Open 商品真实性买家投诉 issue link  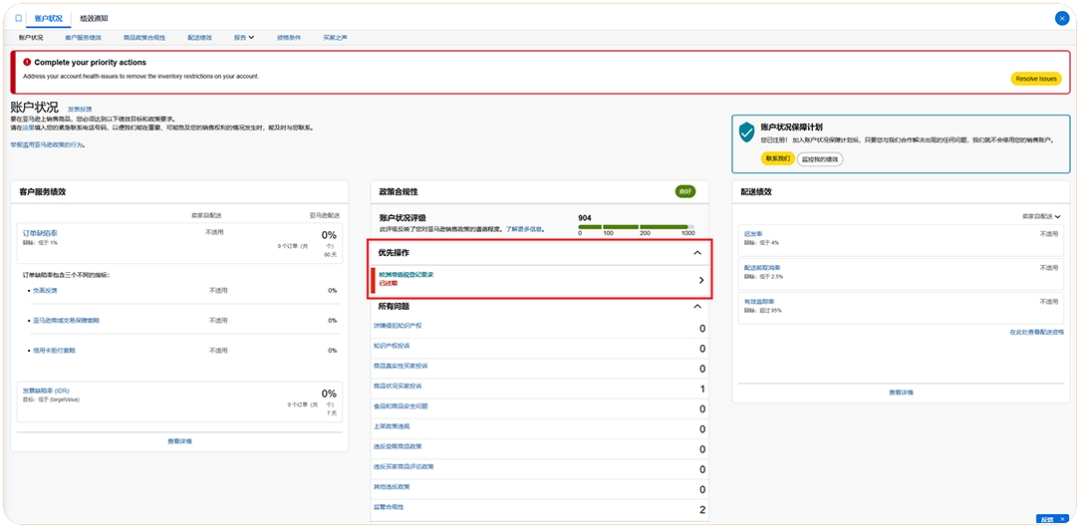click(x=400, y=366)
